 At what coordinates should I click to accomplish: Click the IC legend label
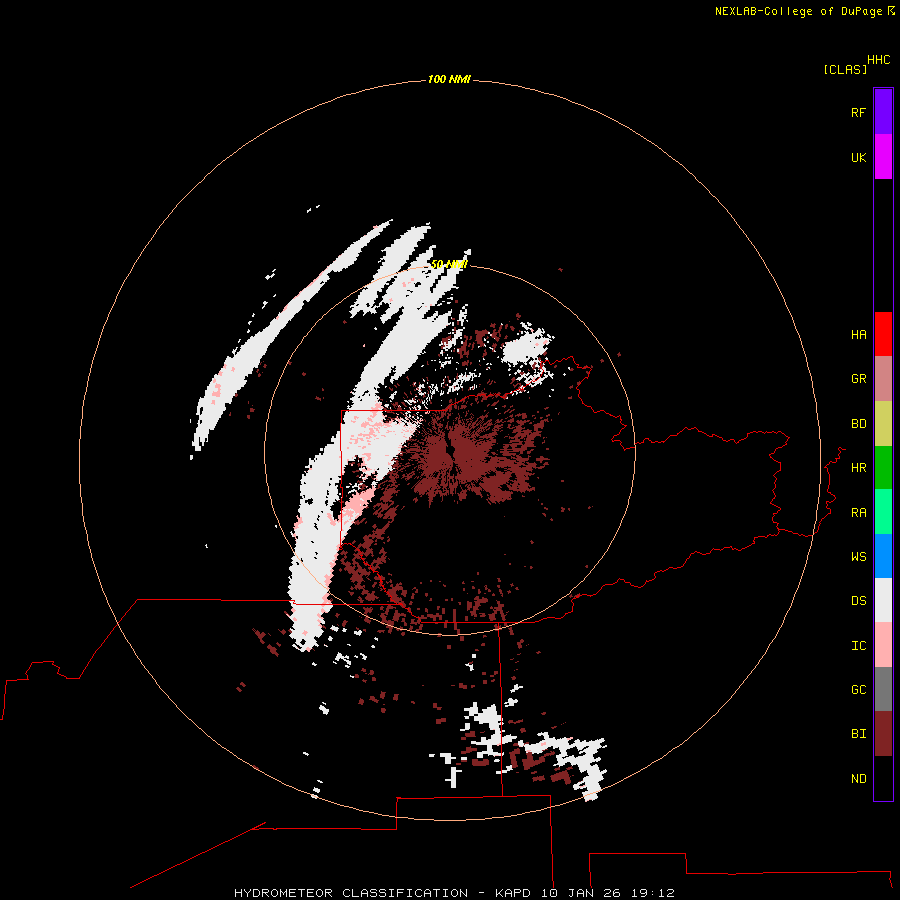[x=858, y=646]
